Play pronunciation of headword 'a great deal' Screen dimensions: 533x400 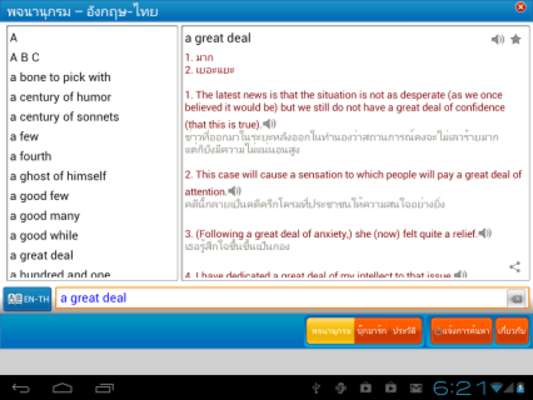(x=498, y=39)
